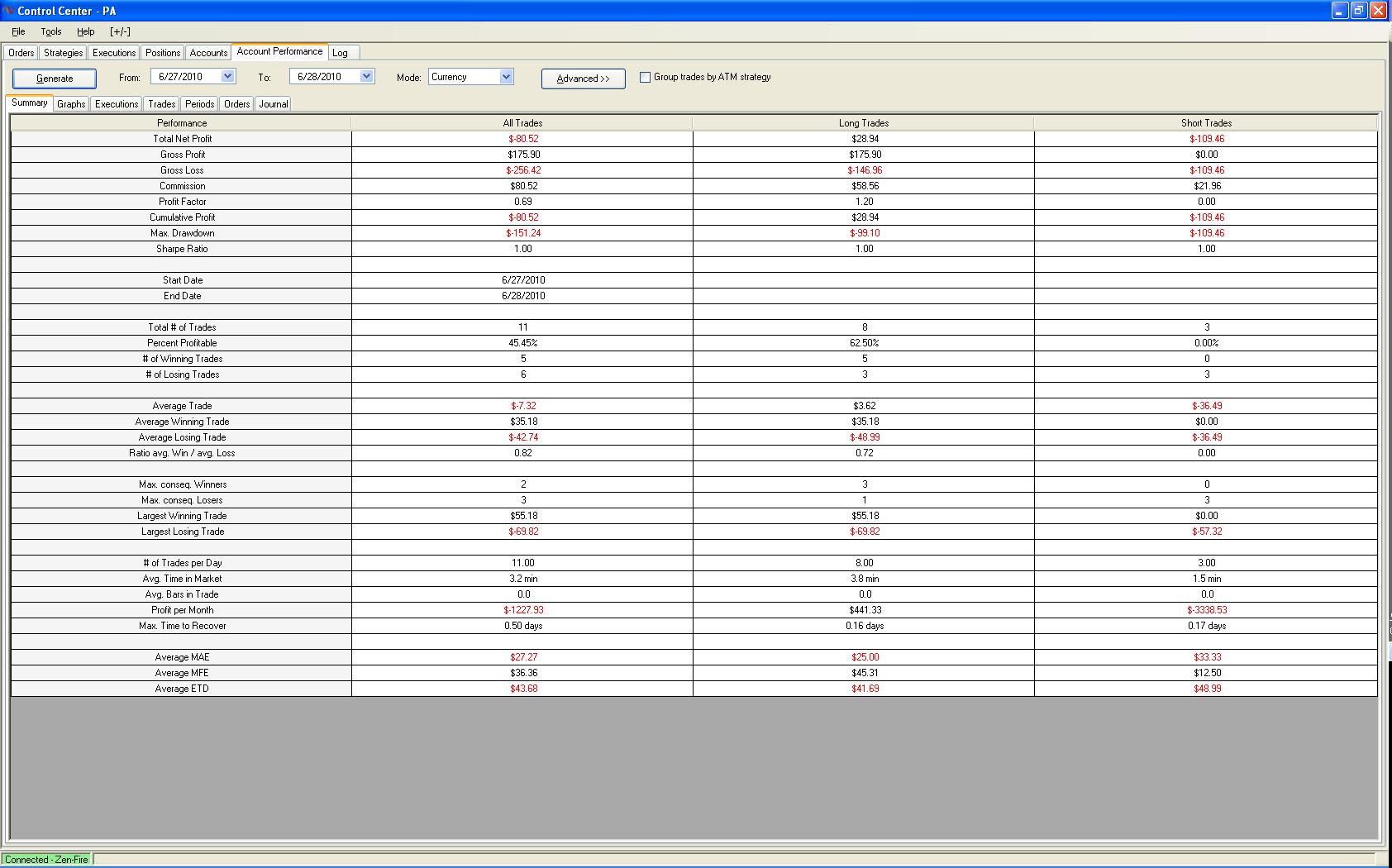The height and width of the screenshot is (868, 1392).
Task: Click Total # of Trades row label
Action: (x=182, y=327)
